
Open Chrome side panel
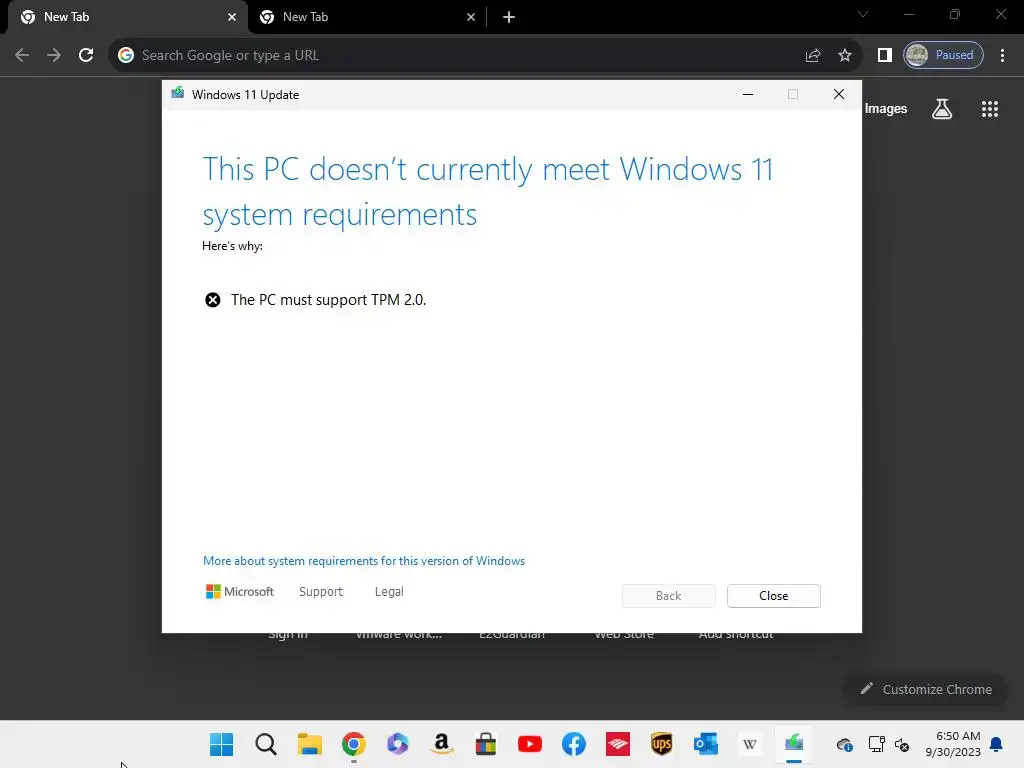[885, 56]
